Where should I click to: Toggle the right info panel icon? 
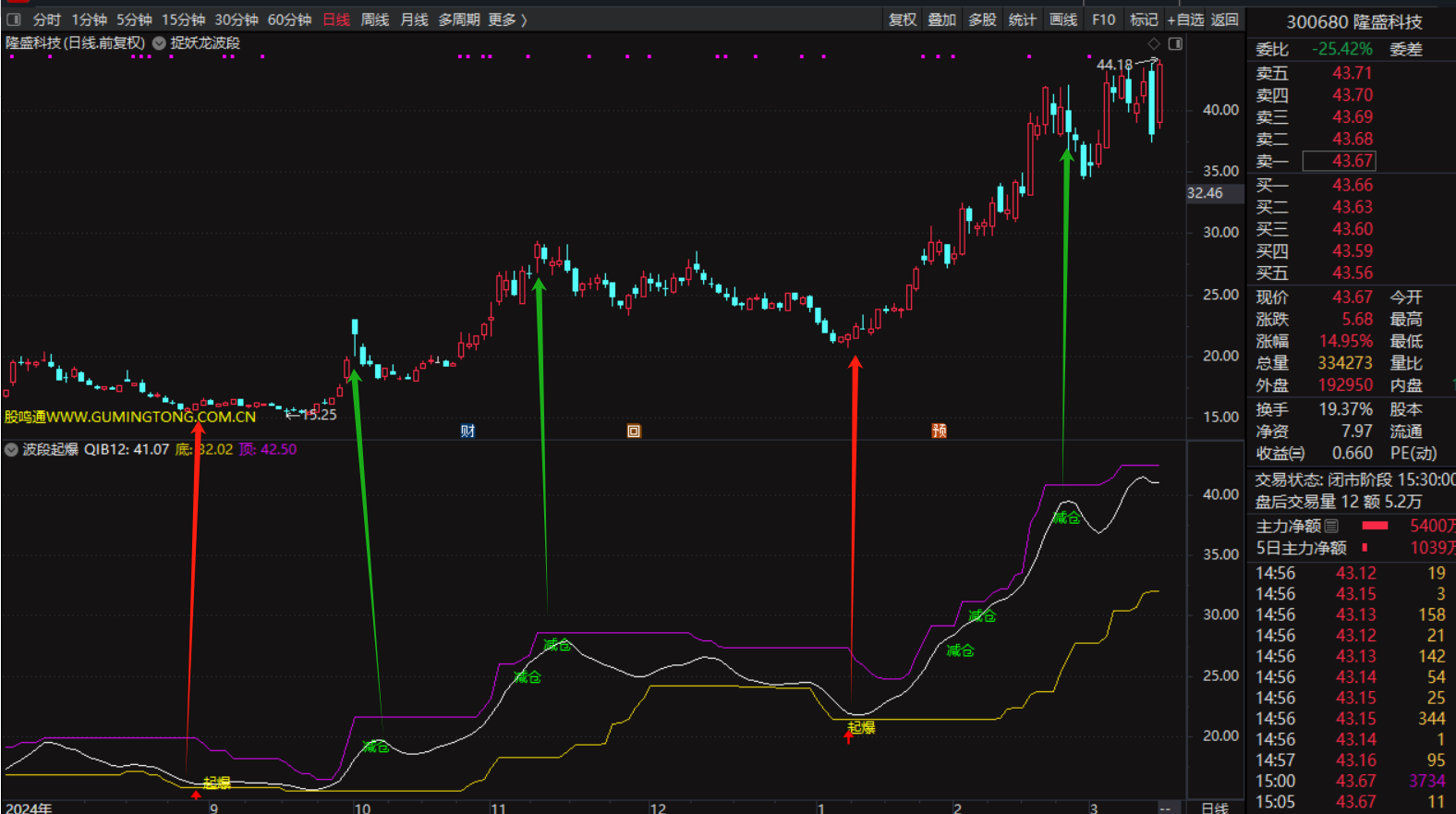coord(1175,43)
